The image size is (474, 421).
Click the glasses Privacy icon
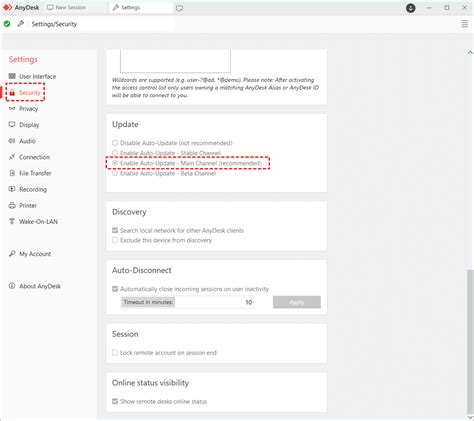point(12,108)
